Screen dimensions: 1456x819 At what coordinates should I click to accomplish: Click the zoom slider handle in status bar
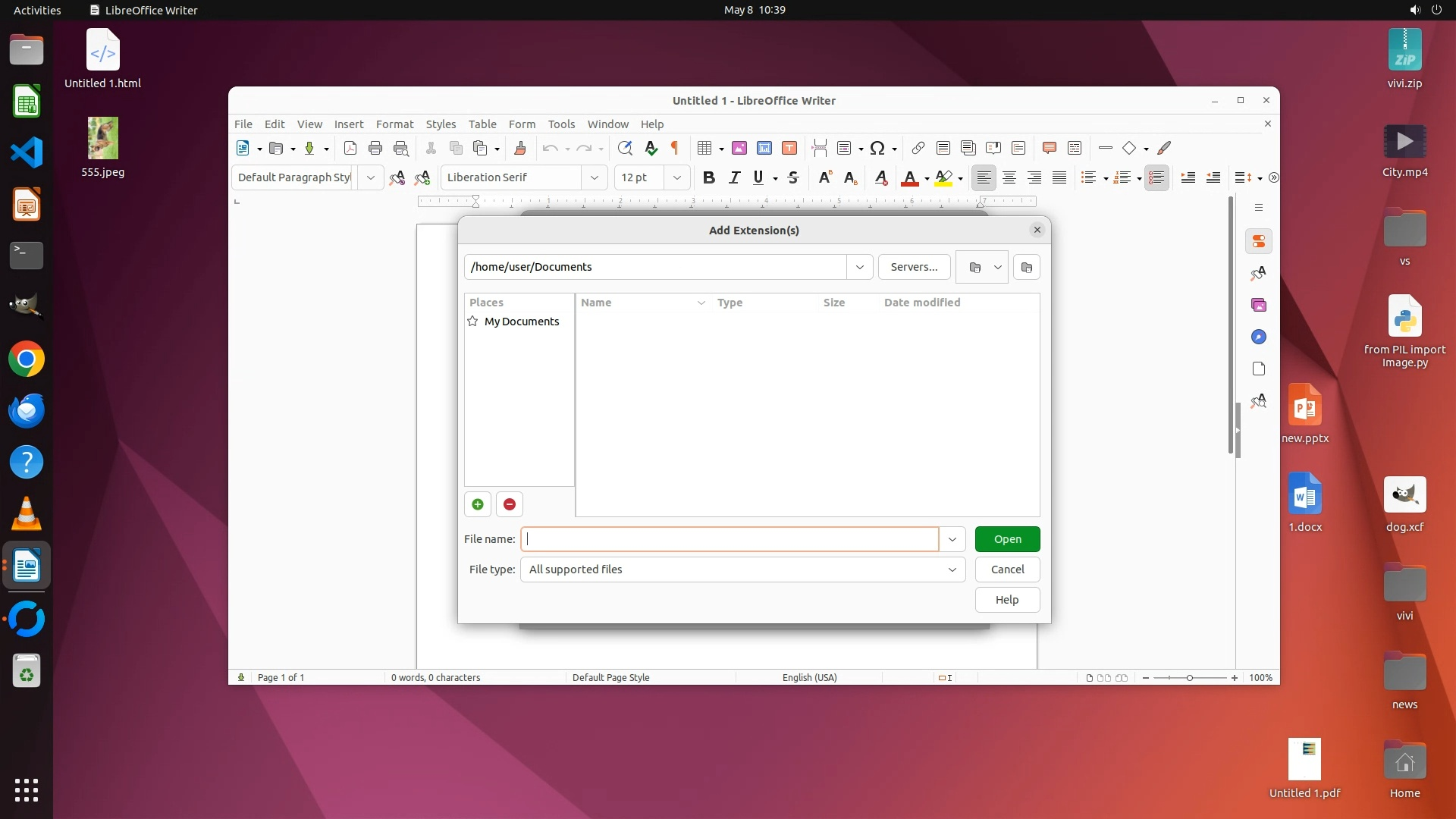click(x=1189, y=677)
